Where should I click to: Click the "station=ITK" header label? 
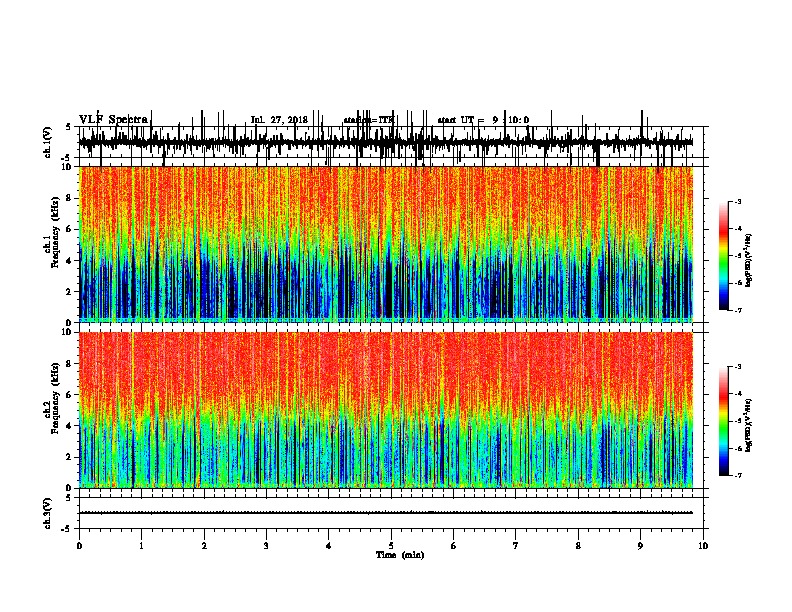click(369, 120)
